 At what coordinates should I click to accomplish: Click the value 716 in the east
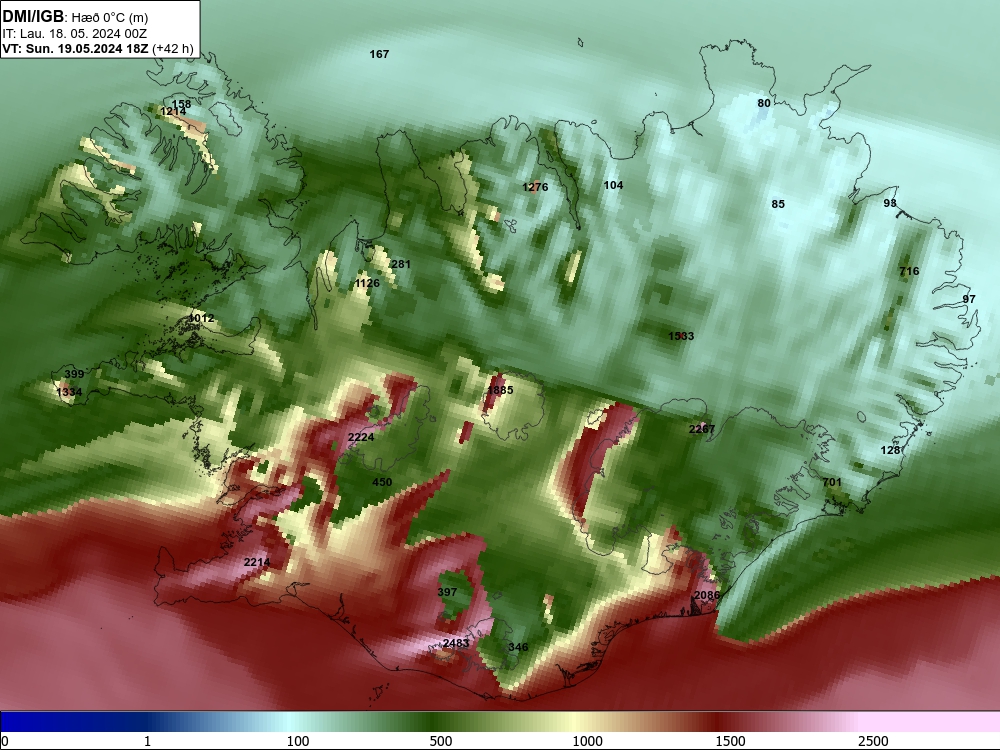(x=909, y=271)
